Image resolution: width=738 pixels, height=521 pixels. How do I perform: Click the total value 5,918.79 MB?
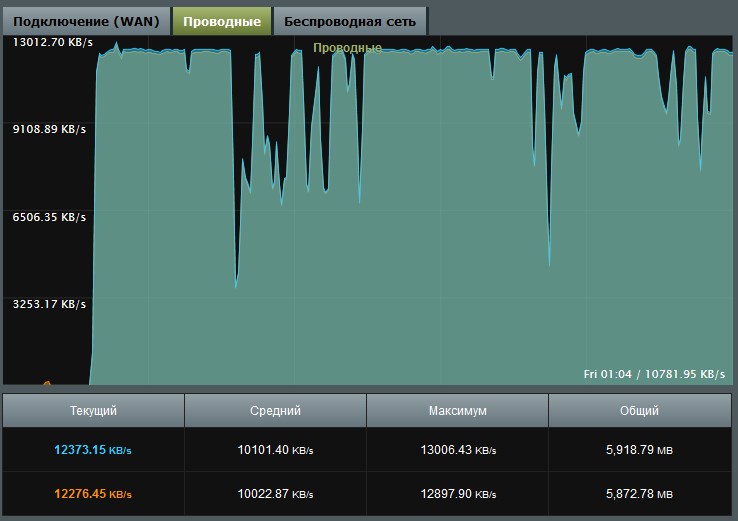coord(639,450)
